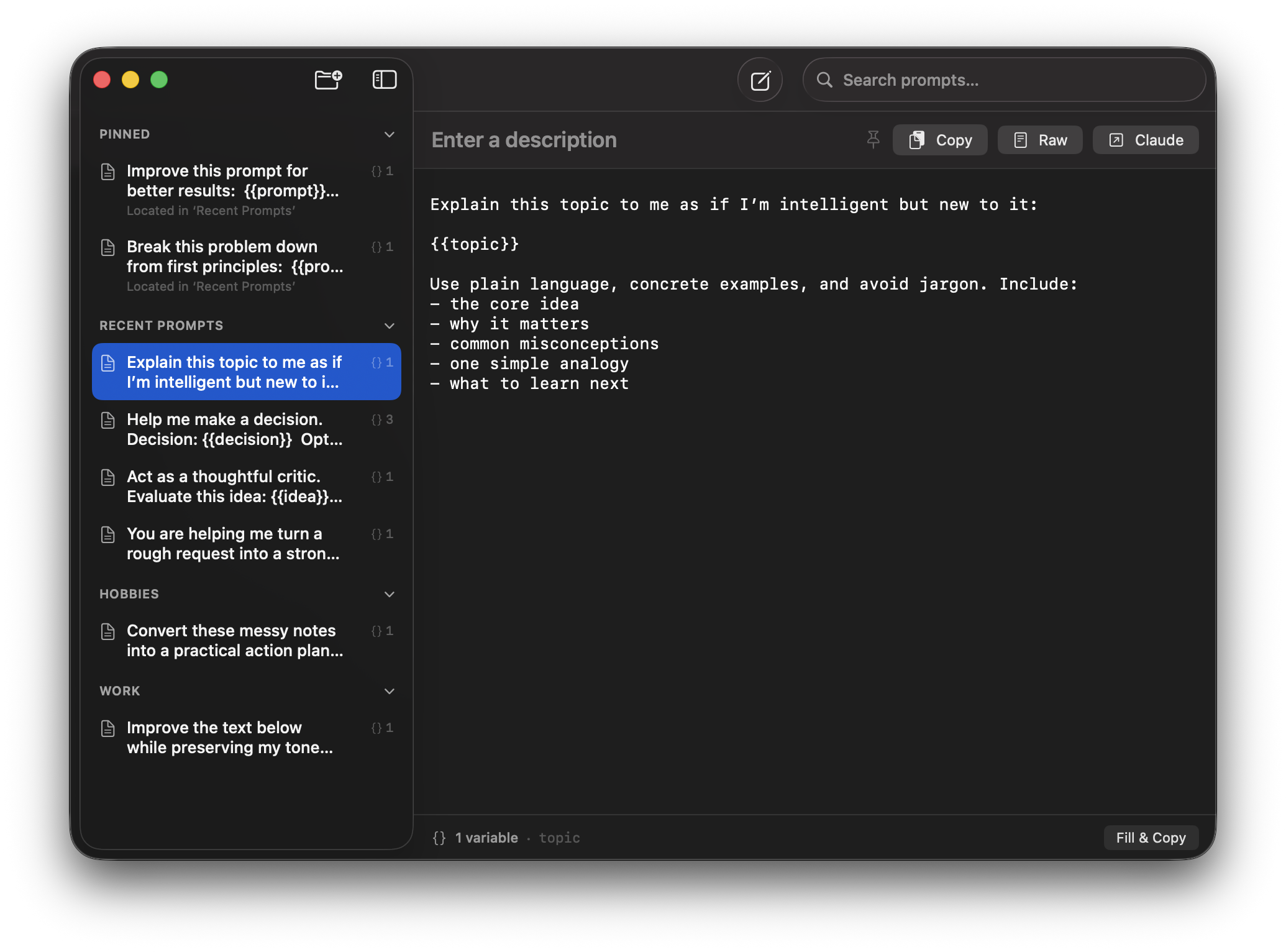Open prompt in Claude button
This screenshot has height=952, width=1286.
1146,140
